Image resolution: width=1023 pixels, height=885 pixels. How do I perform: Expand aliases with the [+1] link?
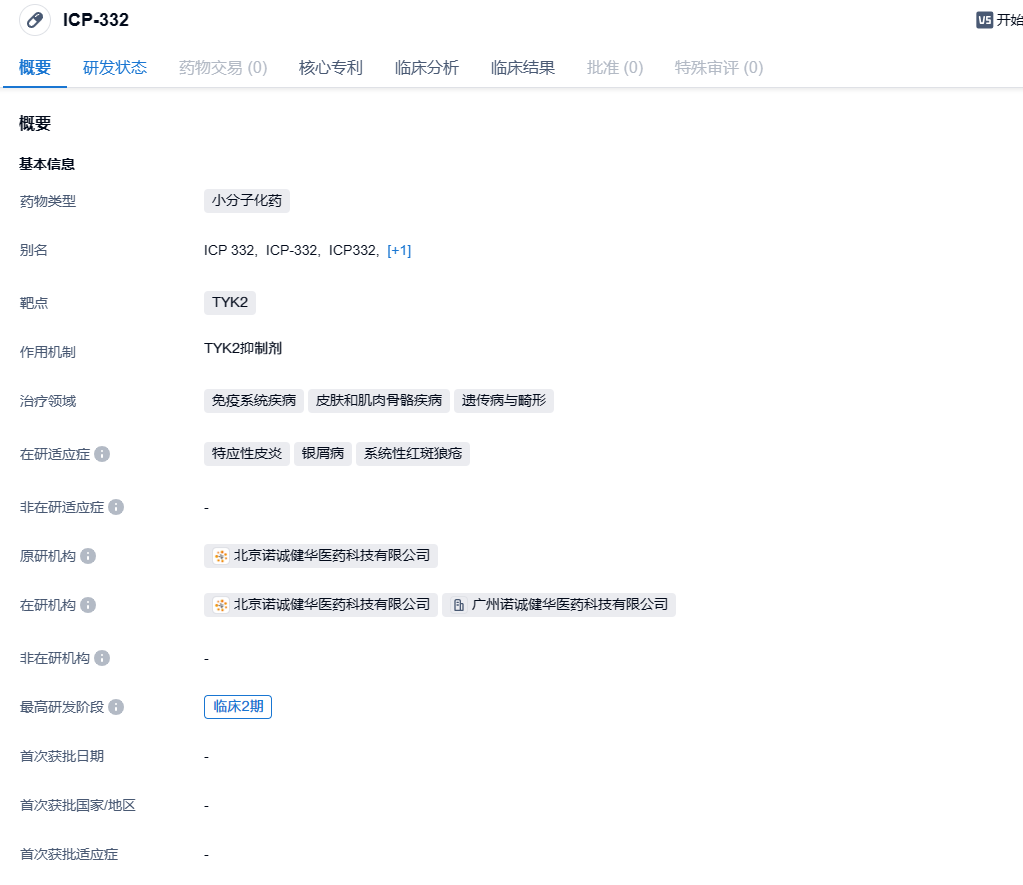(399, 250)
